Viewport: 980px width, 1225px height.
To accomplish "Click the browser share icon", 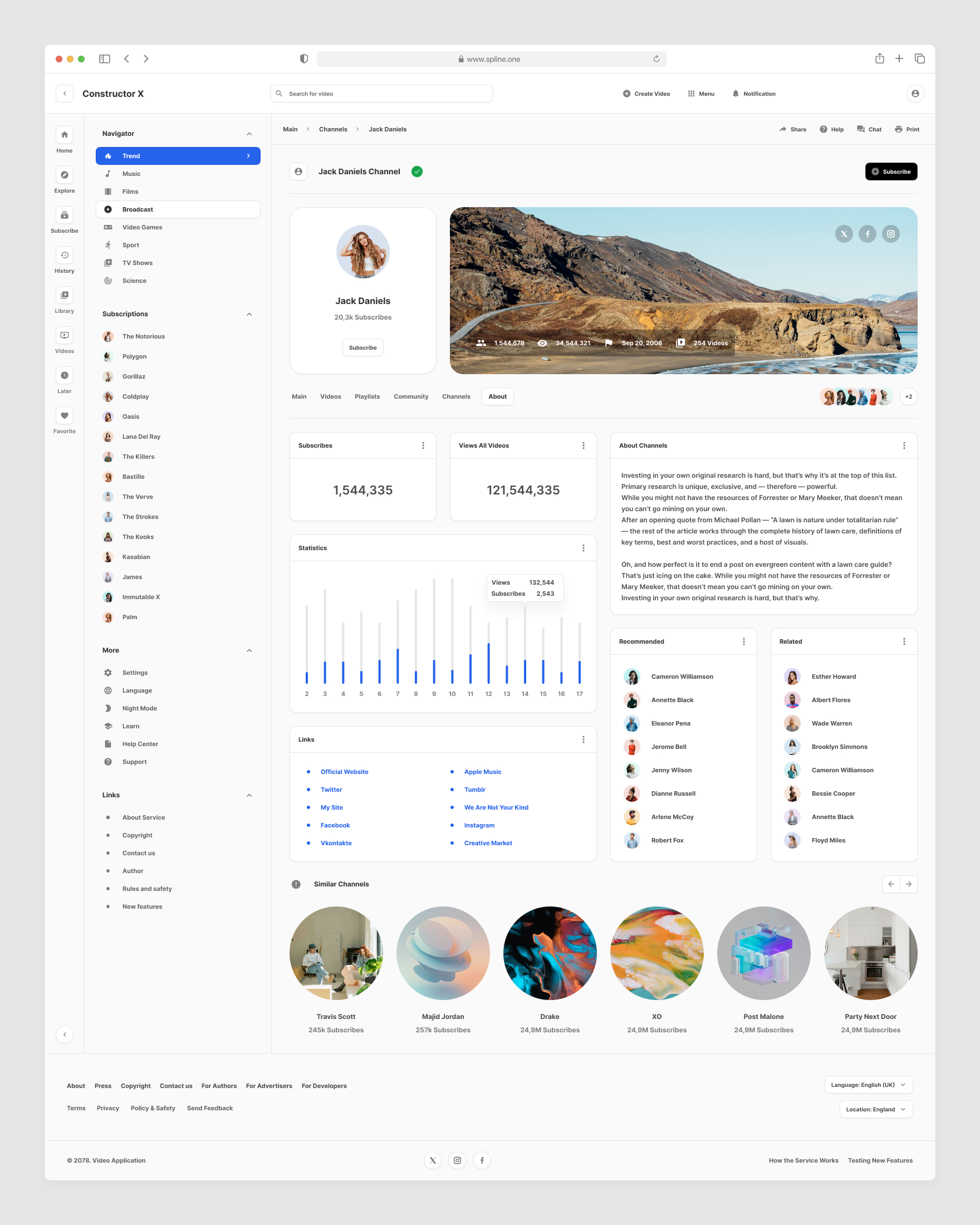I will (x=879, y=58).
